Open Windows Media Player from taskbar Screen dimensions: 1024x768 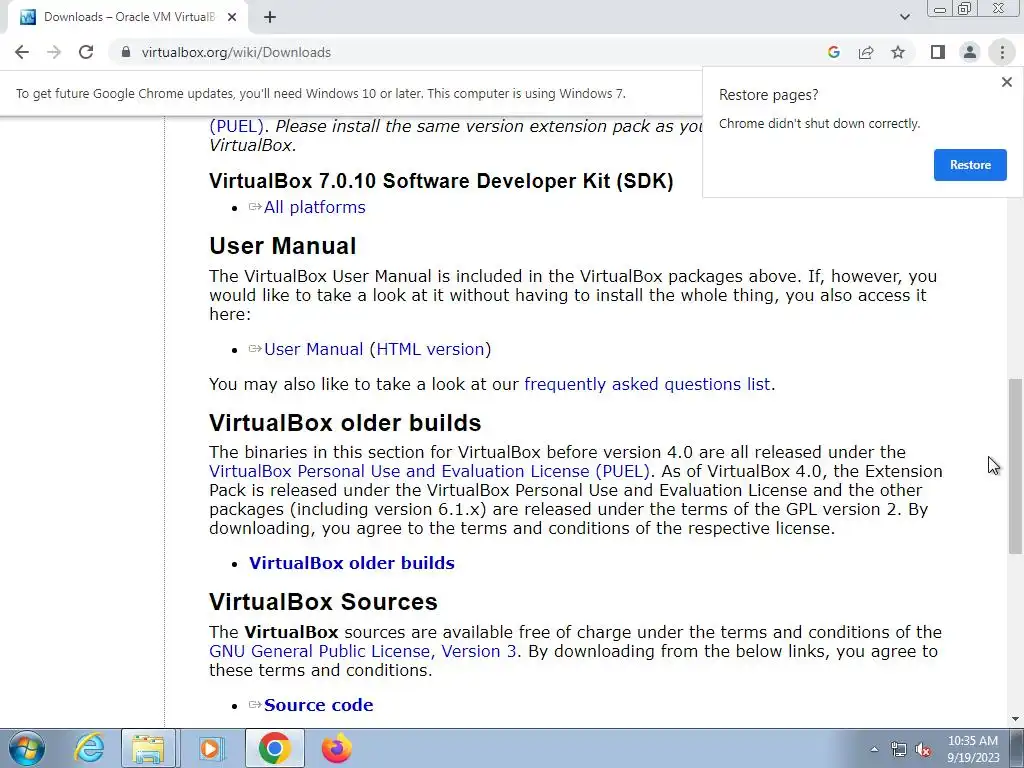click(x=210, y=748)
